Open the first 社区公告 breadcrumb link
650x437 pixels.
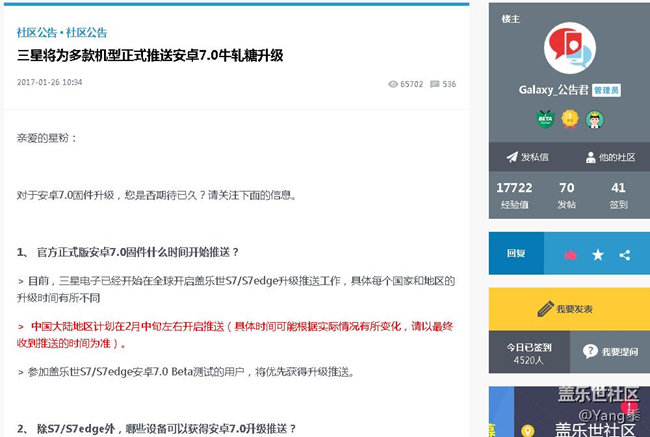tap(37, 32)
